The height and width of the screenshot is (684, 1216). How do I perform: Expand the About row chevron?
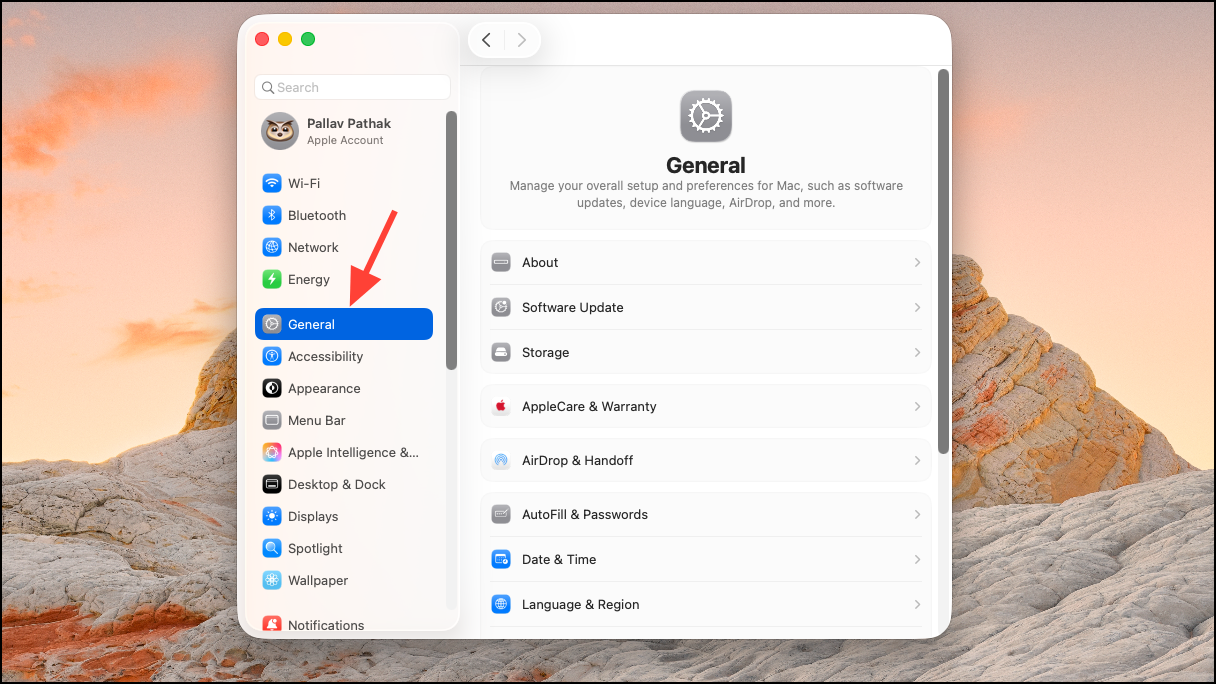pos(917,262)
